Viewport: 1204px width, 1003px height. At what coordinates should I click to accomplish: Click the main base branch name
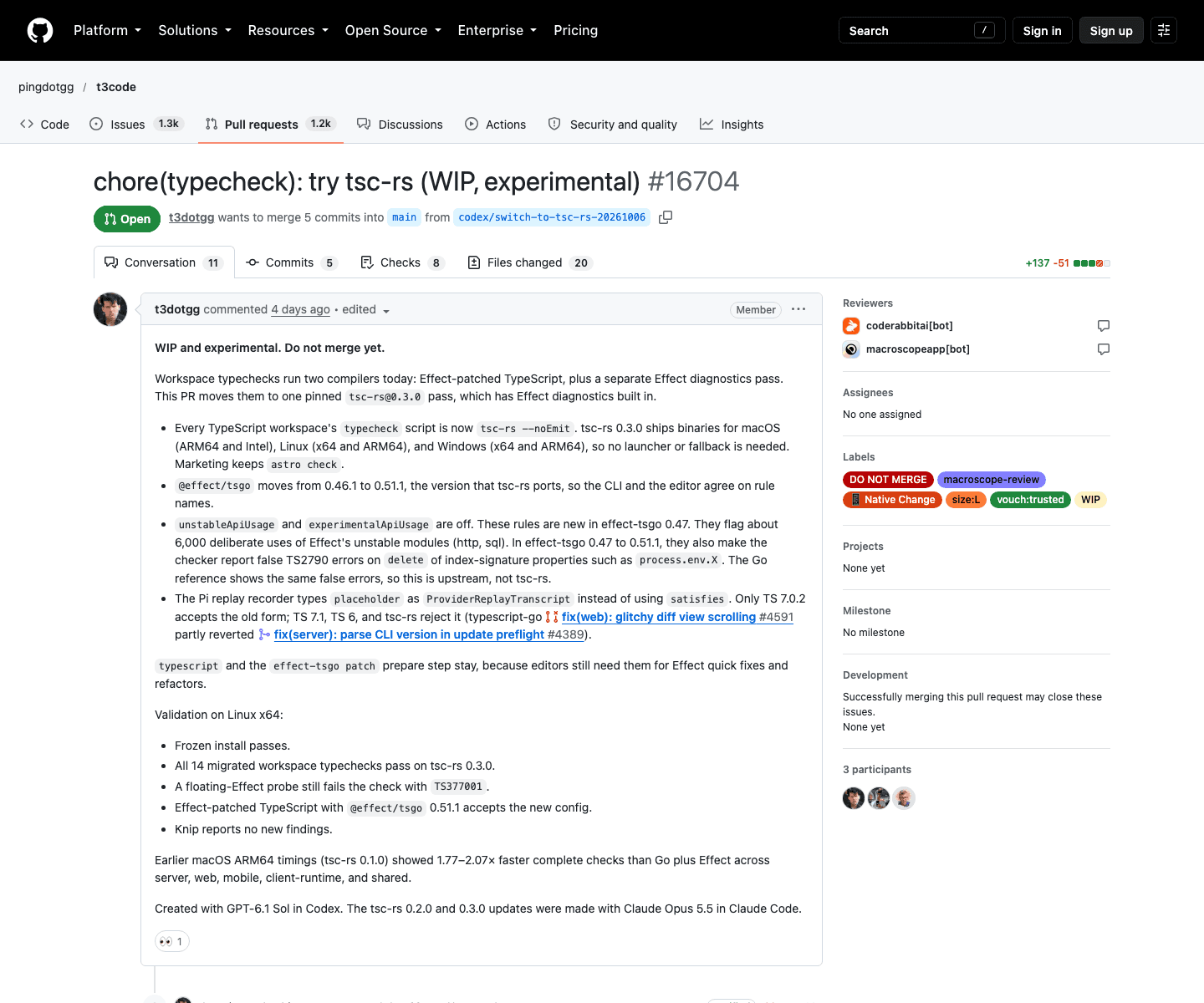pyautogui.click(x=405, y=217)
